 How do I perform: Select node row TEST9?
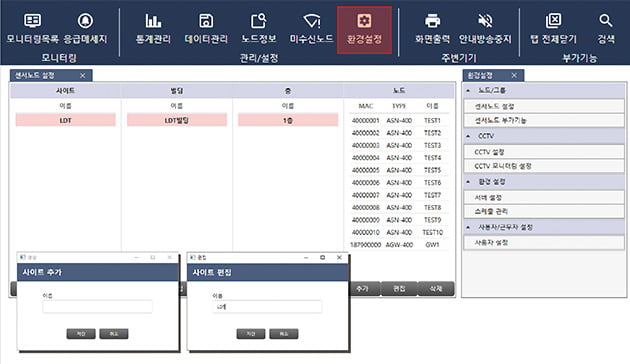399,220
